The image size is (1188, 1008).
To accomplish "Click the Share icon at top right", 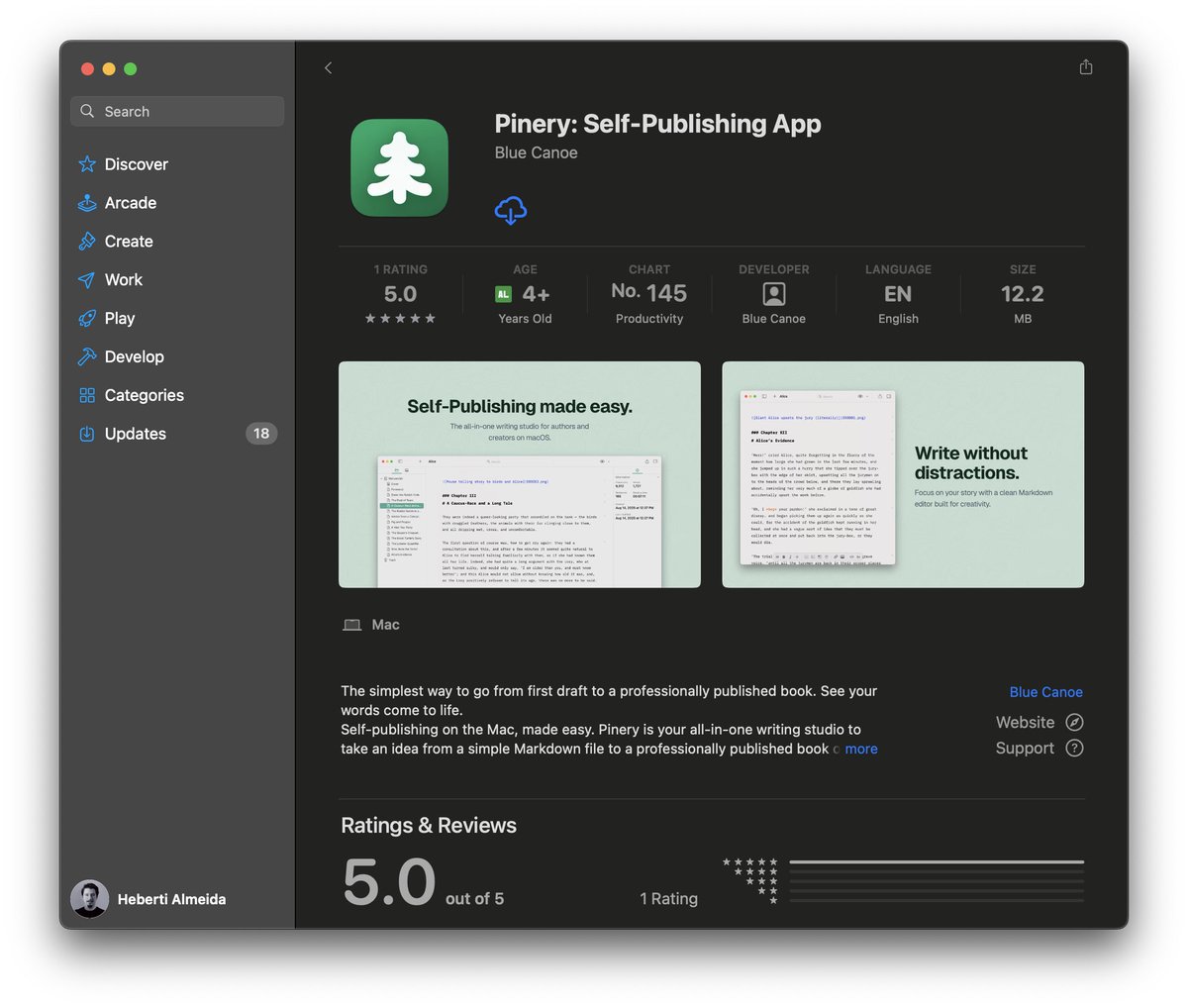I will pyautogui.click(x=1086, y=67).
